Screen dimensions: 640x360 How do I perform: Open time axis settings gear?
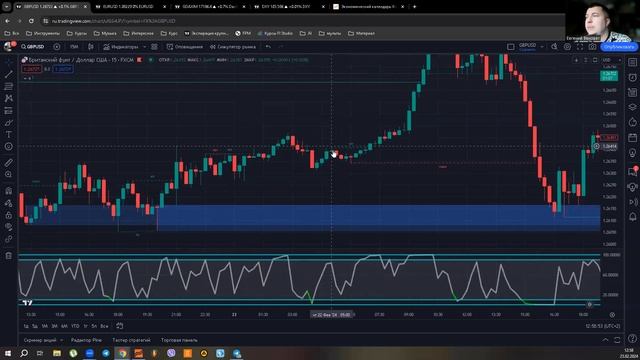[x=612, y=315]
